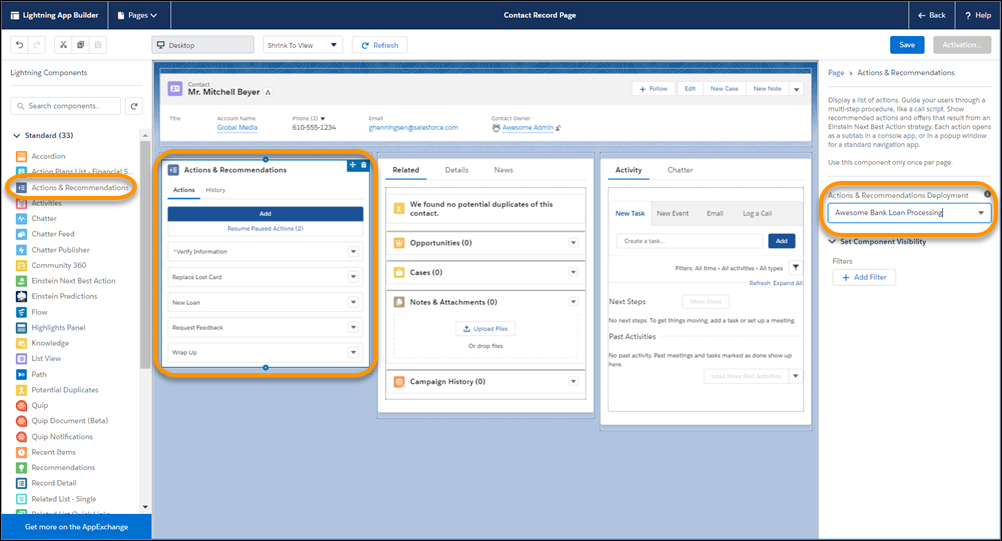Click the Desktop form factor selector
Screen dimensions: 1002x541
point(203,45)
